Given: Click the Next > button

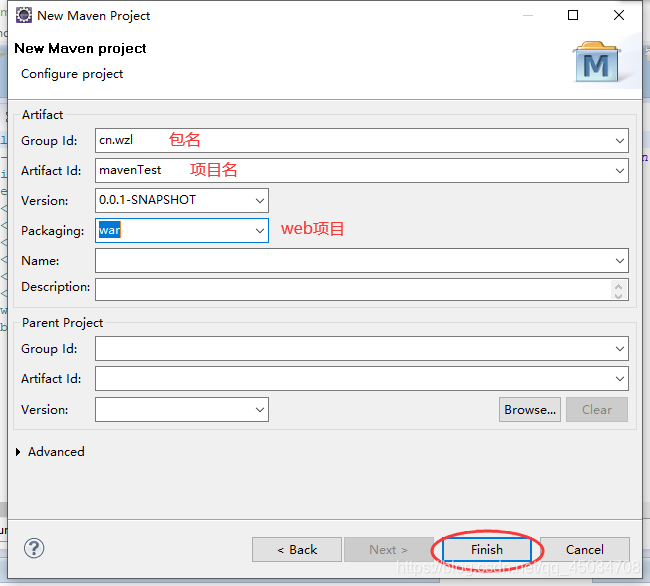Looking at the screenshot, I should click(388, 550).
